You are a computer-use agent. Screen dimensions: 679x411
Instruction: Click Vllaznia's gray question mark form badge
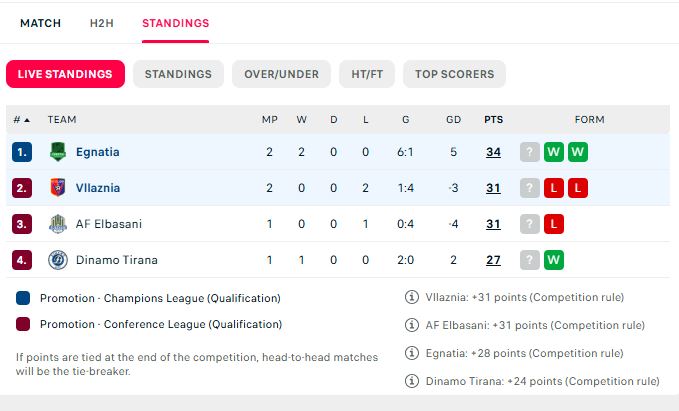(x=530, y=188)
